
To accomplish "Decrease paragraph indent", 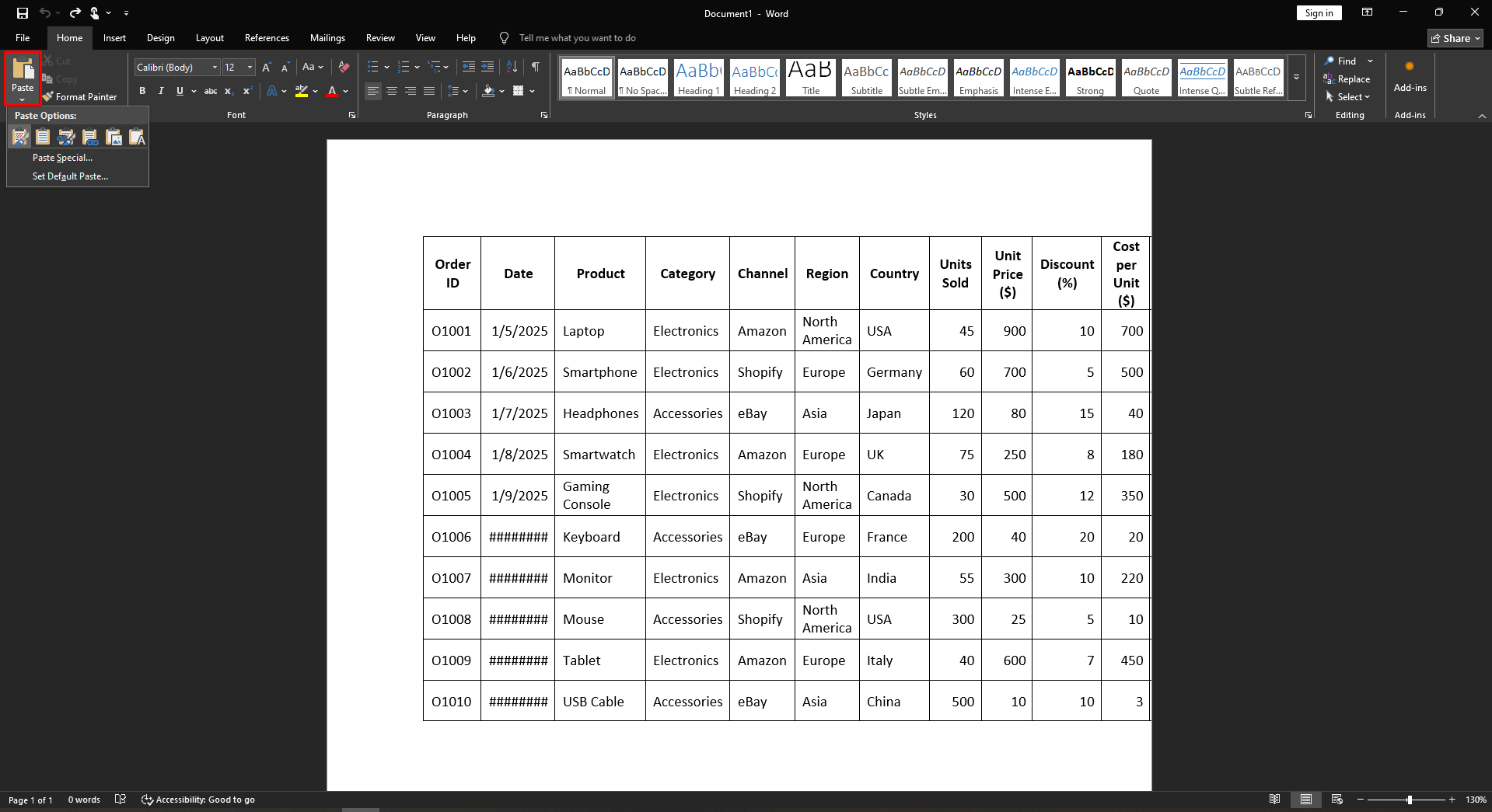I will pos(469,67).
